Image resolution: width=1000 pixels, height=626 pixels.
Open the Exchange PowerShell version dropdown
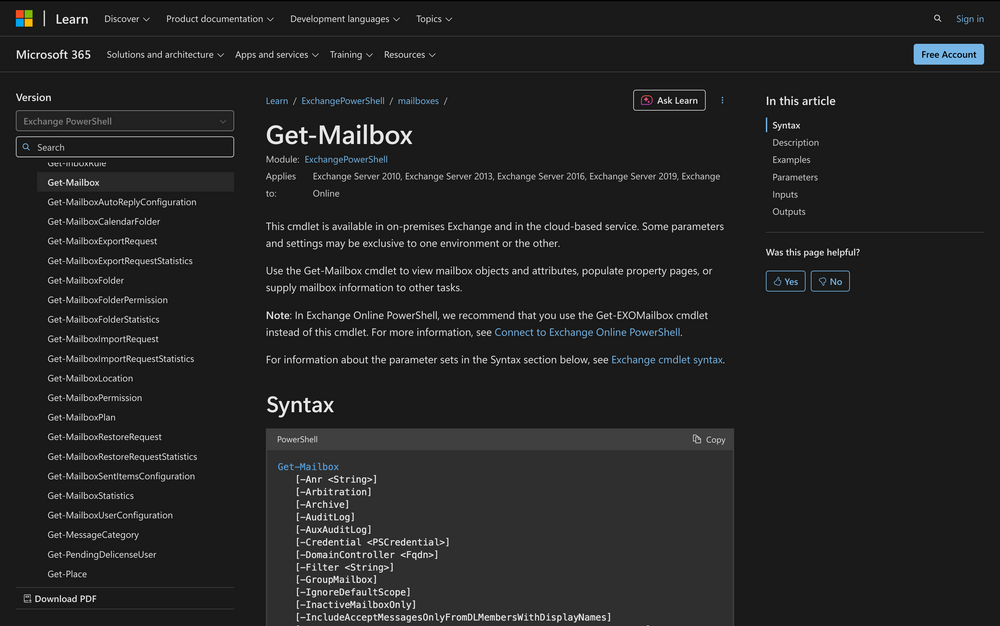[x=125, y=121]
